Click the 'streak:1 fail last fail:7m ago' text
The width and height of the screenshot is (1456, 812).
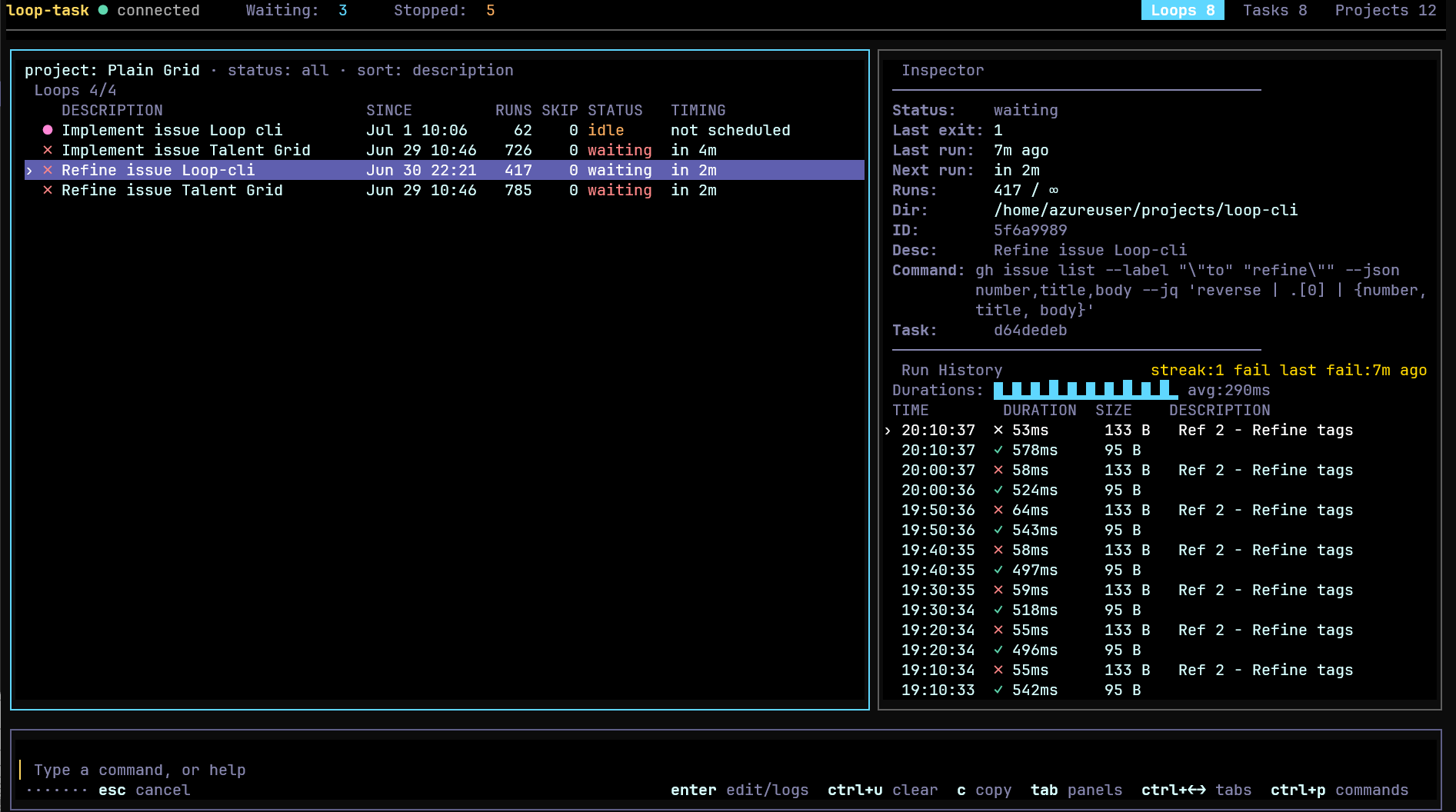(x=1288, y=370)
